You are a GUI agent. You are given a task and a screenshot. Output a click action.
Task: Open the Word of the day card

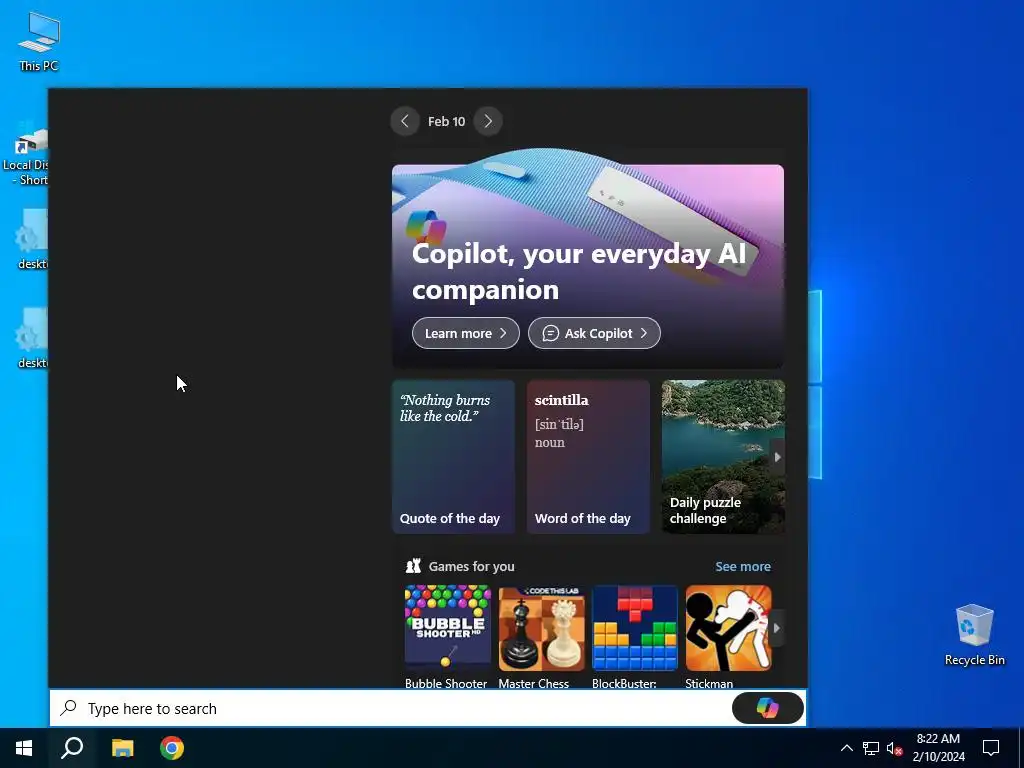(588, 456)
